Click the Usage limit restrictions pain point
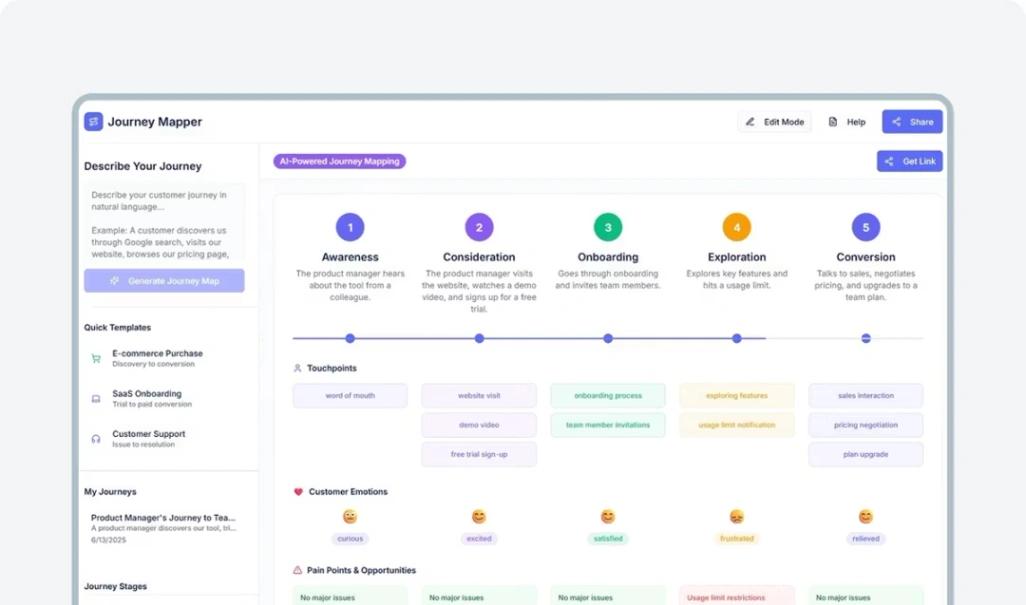This screenshot has width=1026, height=605. pos(737,596)
